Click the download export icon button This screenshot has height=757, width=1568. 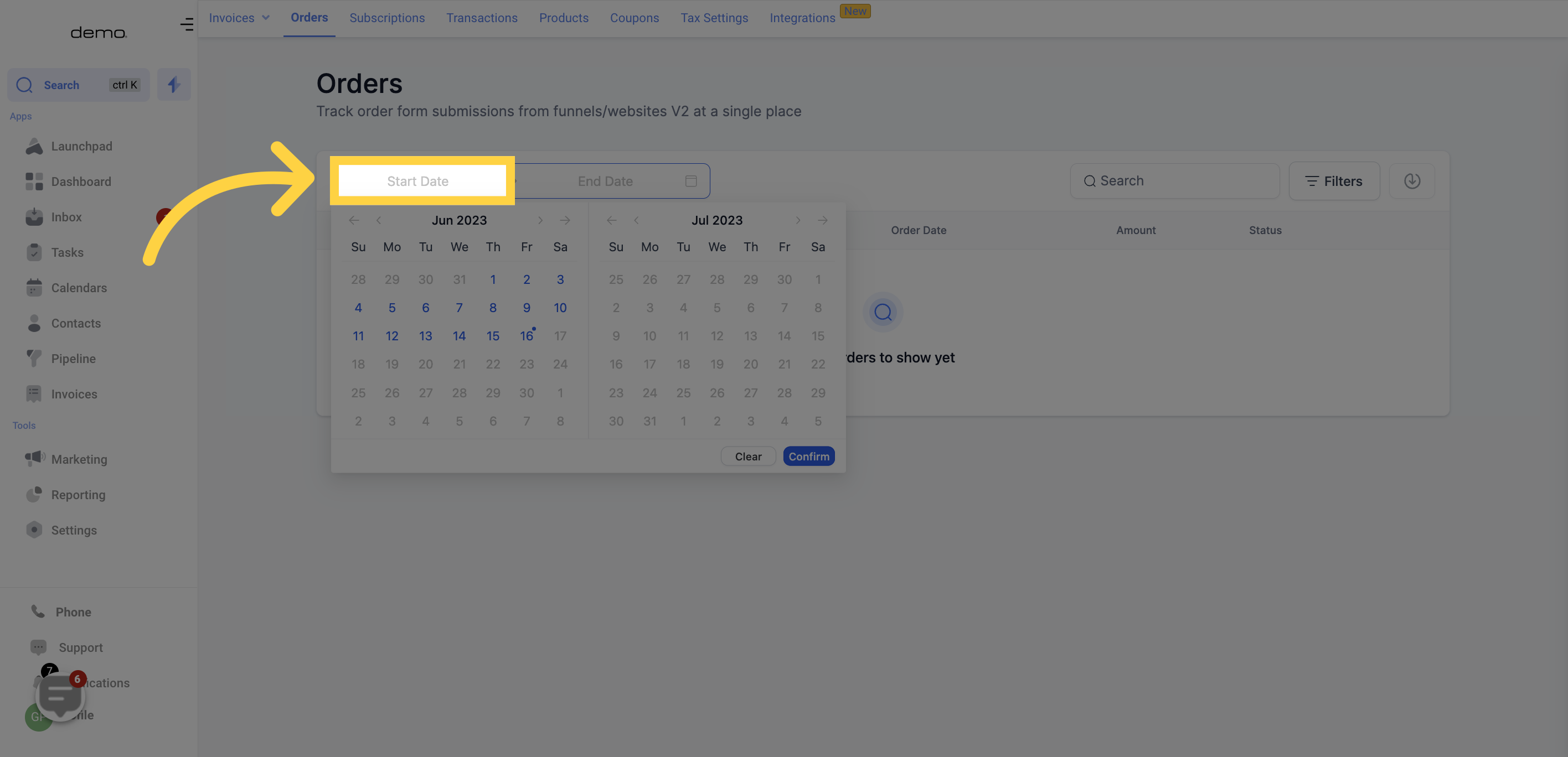pyautogui.click(x=1412, y=181)
